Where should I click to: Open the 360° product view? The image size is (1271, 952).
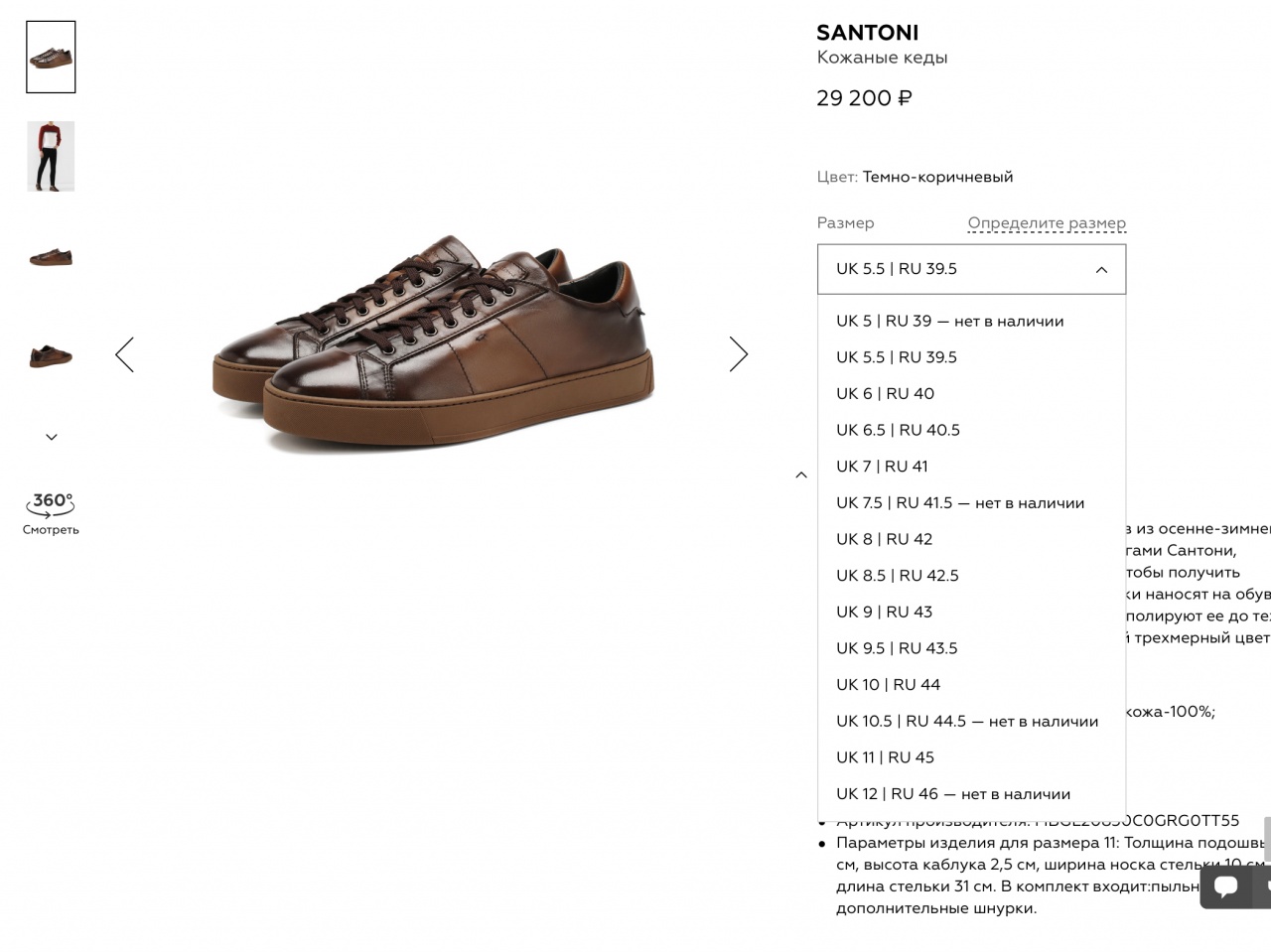pyautogui.click(x=51, y=511)
